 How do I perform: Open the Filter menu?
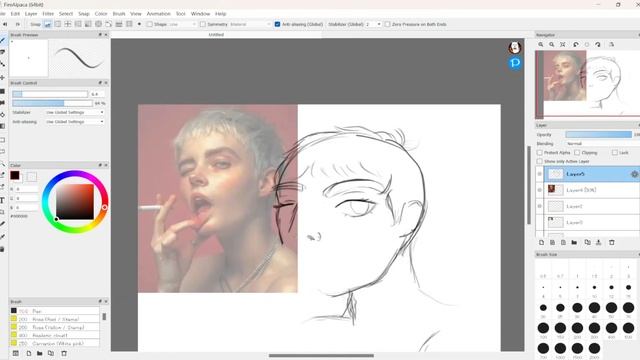tap(48, 14)
